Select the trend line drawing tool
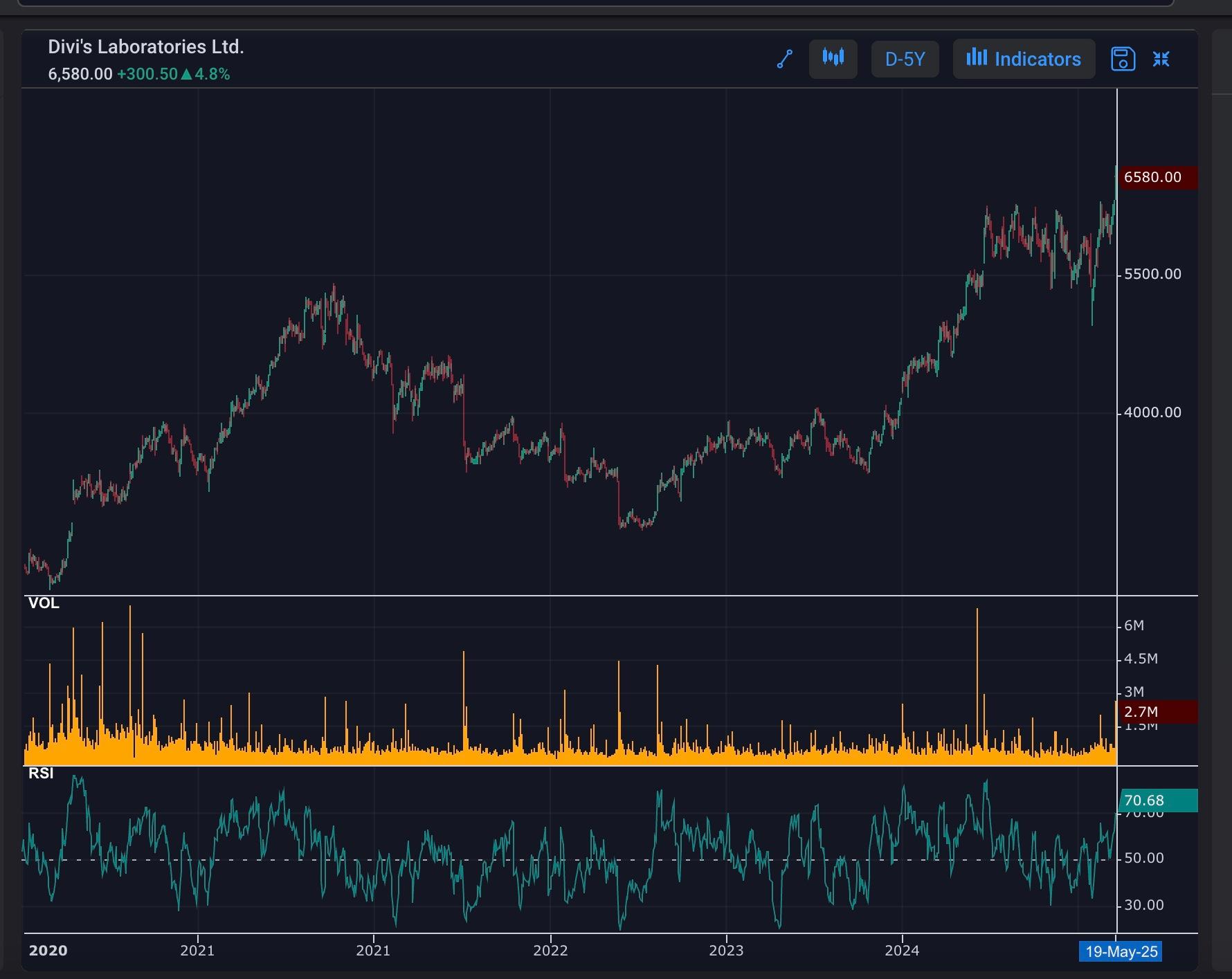Image resolution: width=1232 pixels, height=979 pixels. (x=784, y=60)
